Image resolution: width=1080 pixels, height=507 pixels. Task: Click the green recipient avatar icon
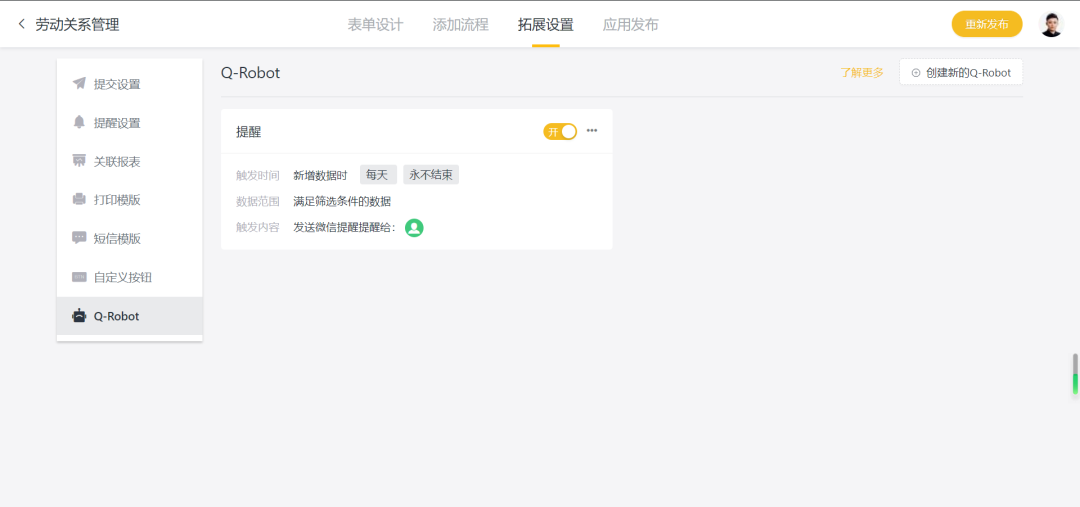point(414,227)
